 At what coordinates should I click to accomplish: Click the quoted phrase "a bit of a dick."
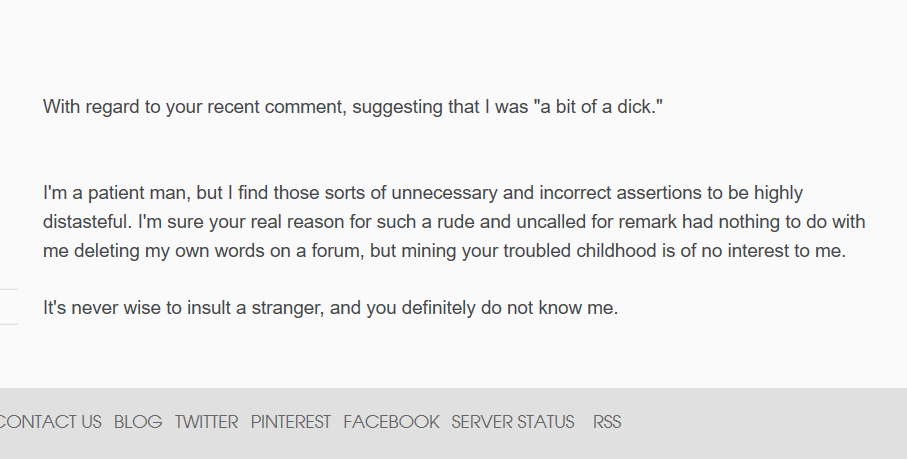tap(601, 106)
